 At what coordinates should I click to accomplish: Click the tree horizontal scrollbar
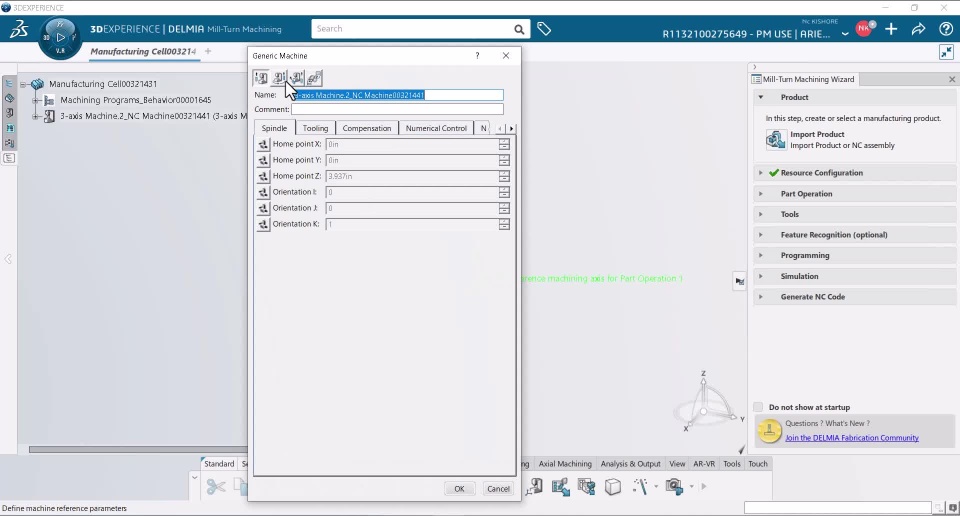coord(138,449)
